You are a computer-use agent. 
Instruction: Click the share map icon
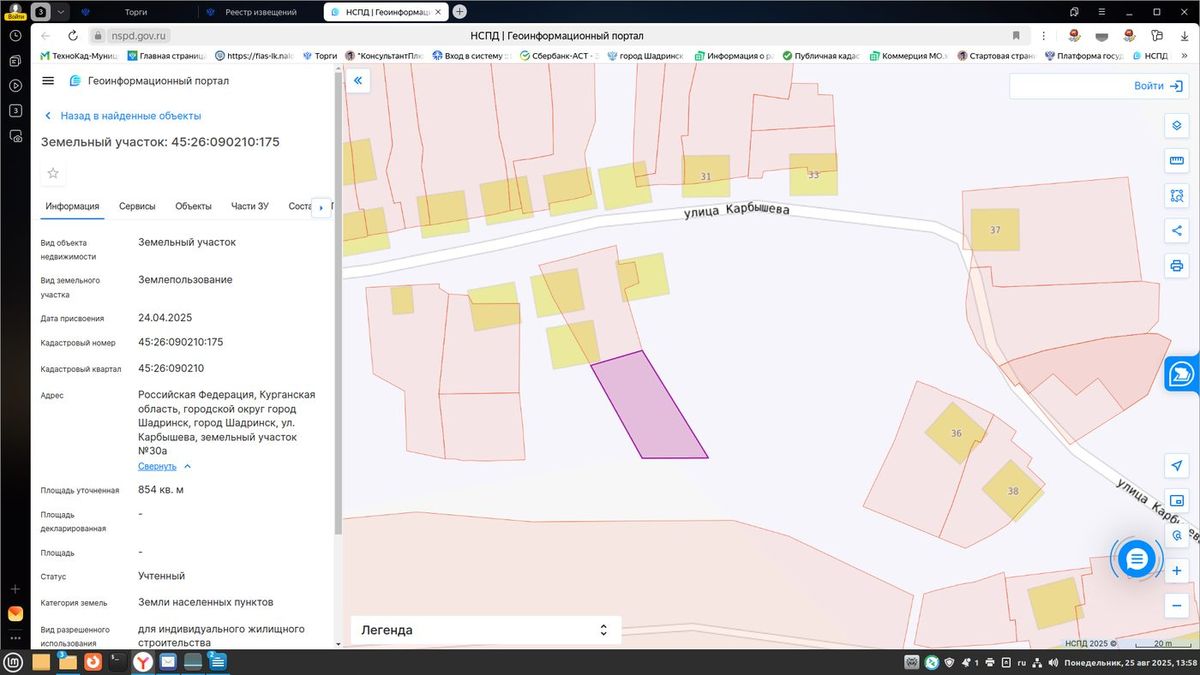coord(1176,231)
